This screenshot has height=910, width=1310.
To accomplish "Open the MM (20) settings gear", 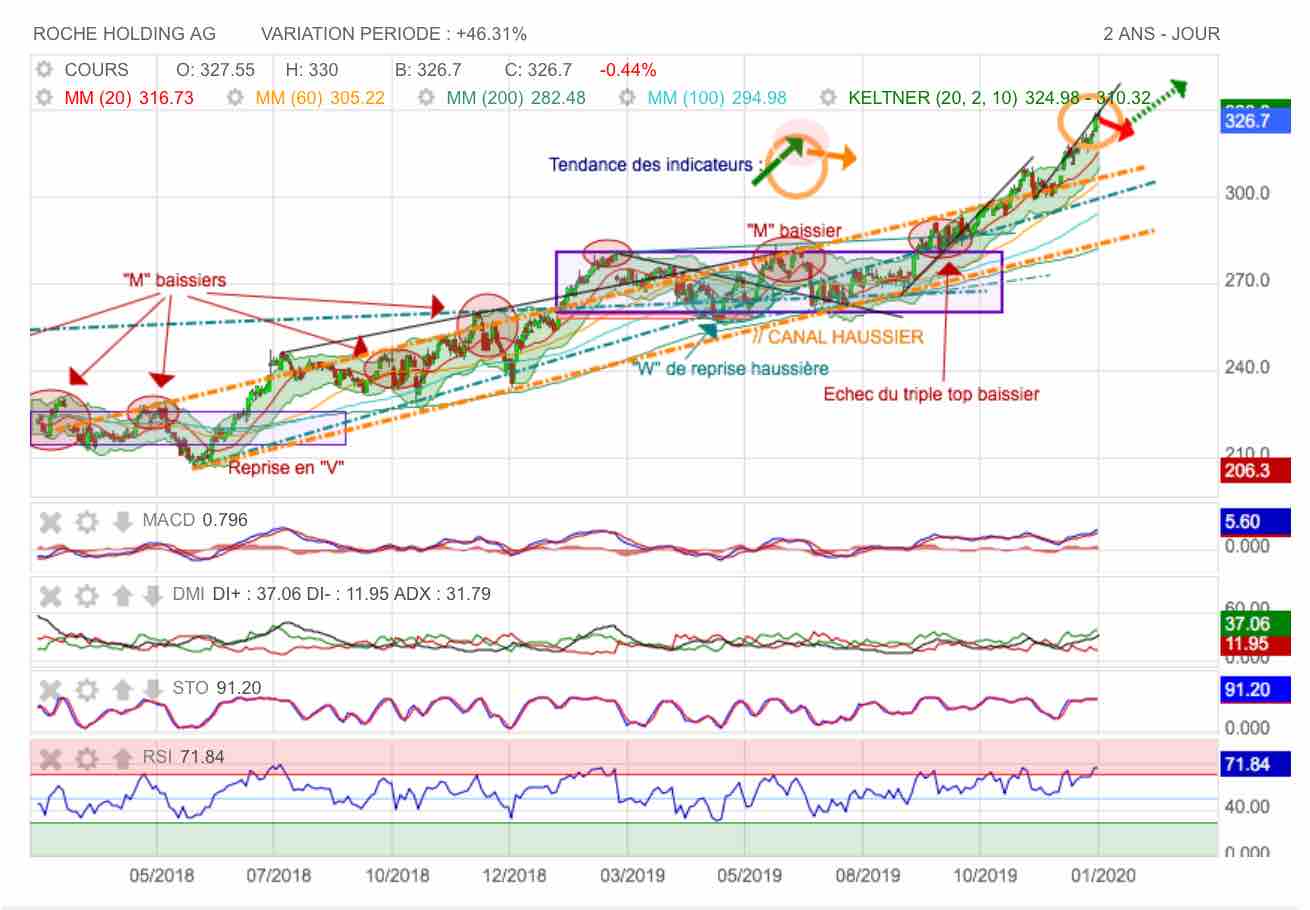I will click(x=43, y=98).
